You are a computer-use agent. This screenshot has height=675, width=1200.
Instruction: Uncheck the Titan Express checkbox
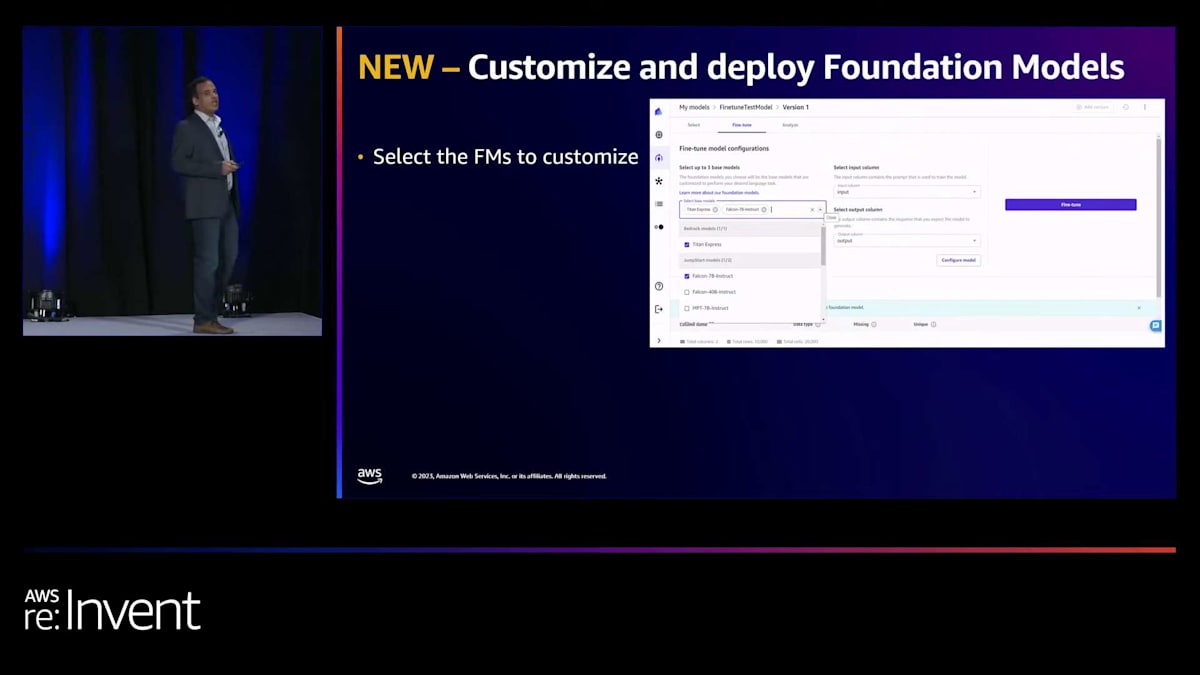coord(687,245)
